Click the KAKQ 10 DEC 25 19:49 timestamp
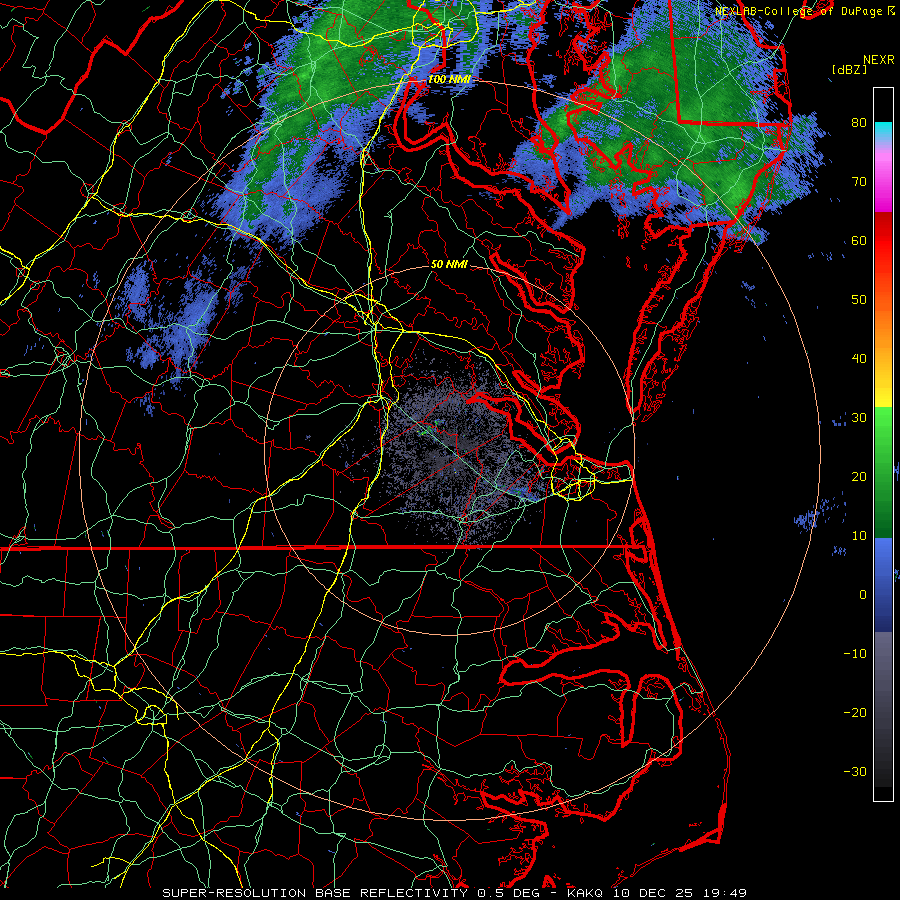This screenshot has width=900, height=900. click(657, 893)
